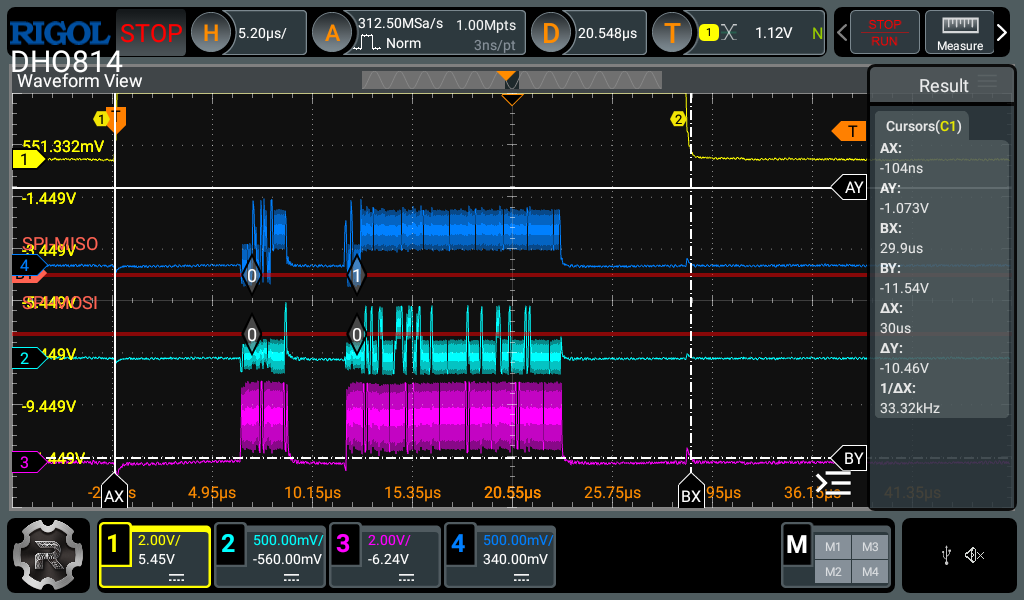1024x600 pixels.
Task: Open 312.50MSa/s sample rate field
Action: coord(400,24)
